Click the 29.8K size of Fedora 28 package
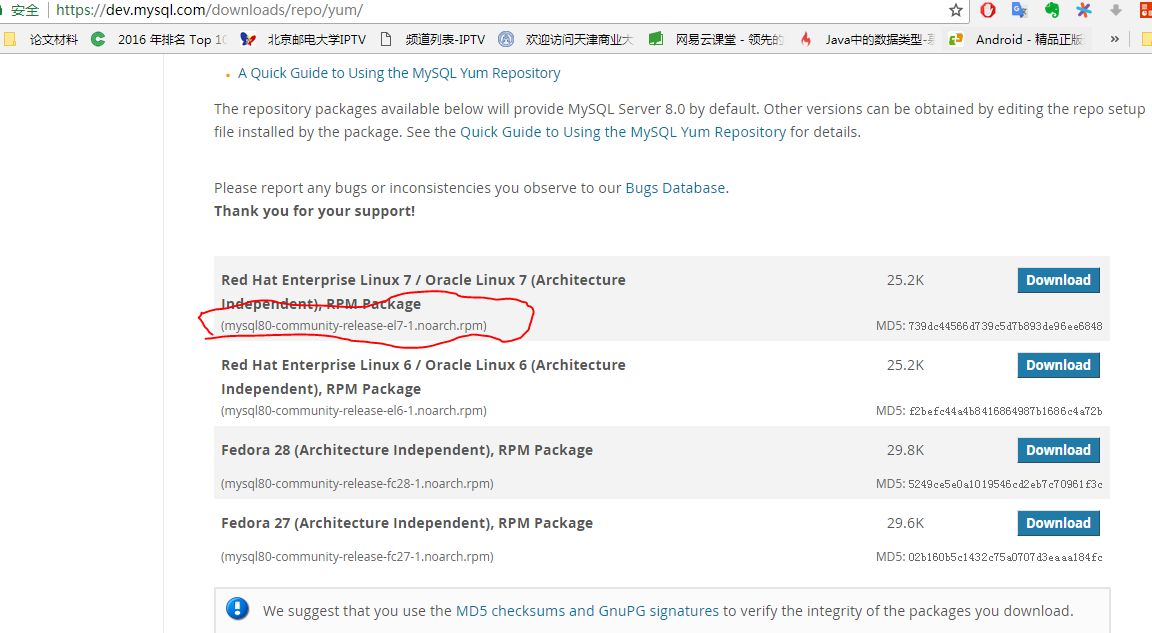 point(905,450)
